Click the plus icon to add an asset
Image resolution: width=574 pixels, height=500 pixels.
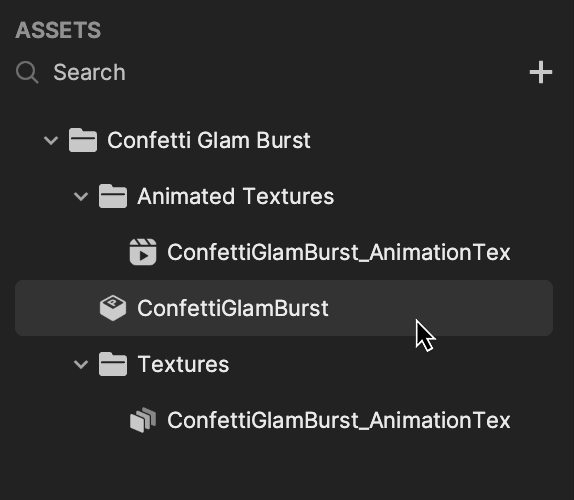[x=541, y=72]
